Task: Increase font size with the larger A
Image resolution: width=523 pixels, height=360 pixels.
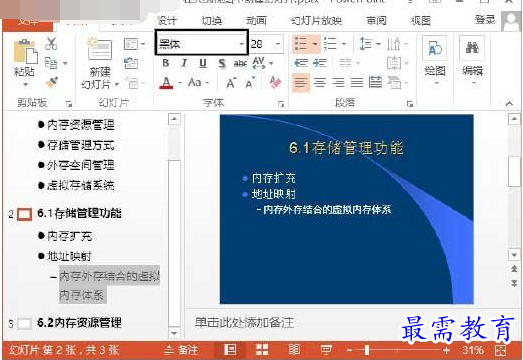Action: (231, 83)
